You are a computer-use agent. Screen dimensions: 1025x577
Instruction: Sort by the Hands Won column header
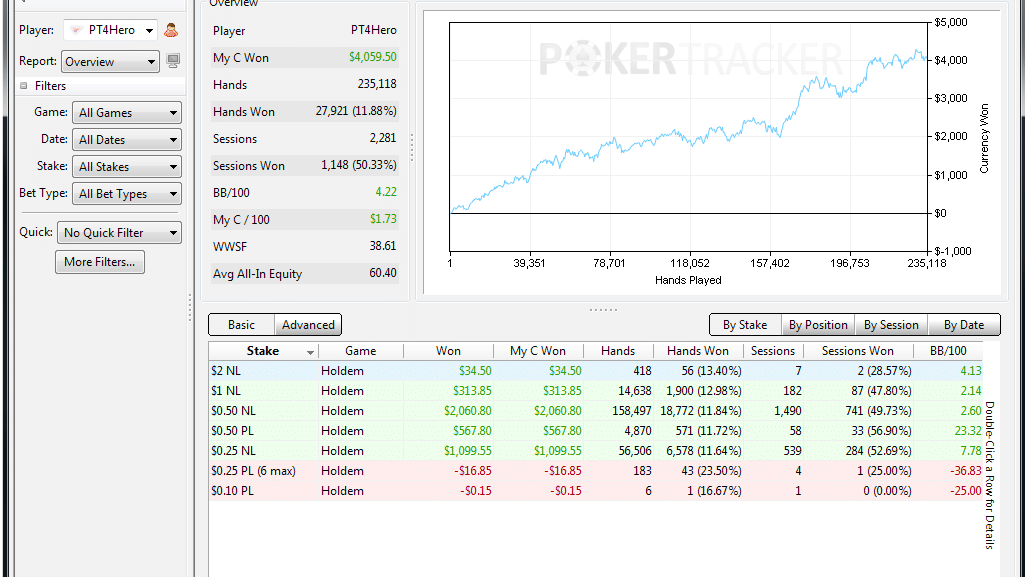(697, 351)
